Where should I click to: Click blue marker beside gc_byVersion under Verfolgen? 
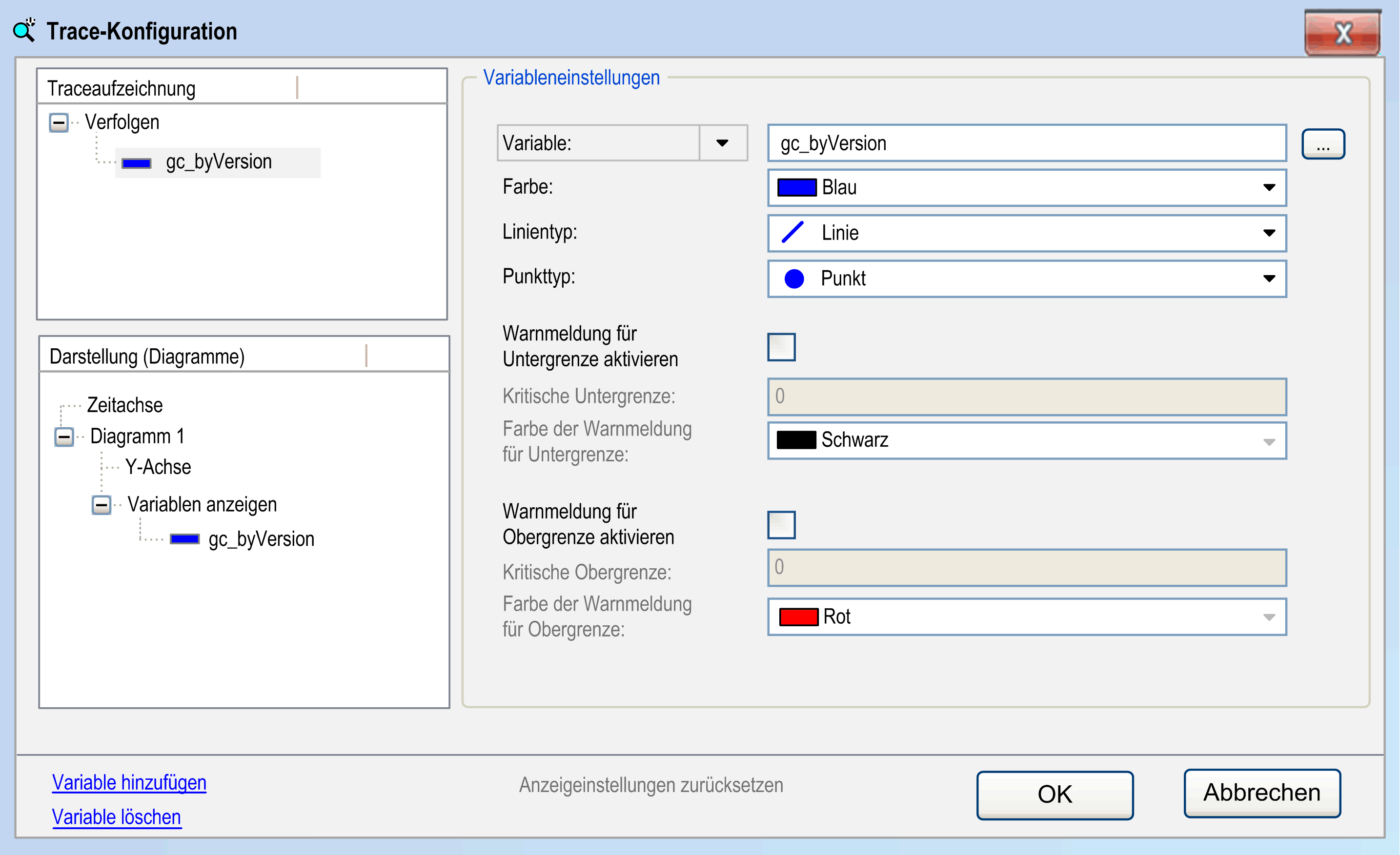click(x=136, y=163)
